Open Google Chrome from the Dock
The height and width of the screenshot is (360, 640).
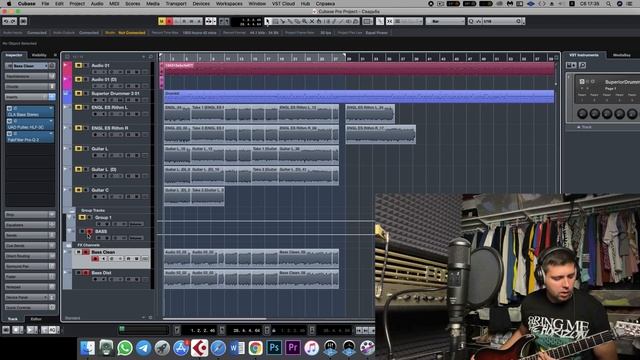256,348
